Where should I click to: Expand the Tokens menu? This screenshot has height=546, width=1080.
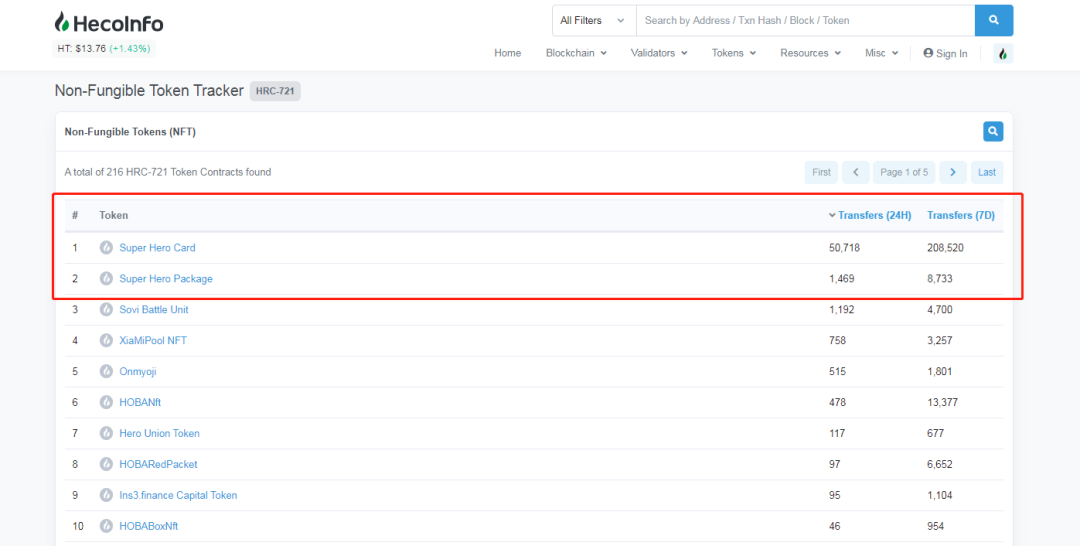pyautogui.click(x=734, y=53)
